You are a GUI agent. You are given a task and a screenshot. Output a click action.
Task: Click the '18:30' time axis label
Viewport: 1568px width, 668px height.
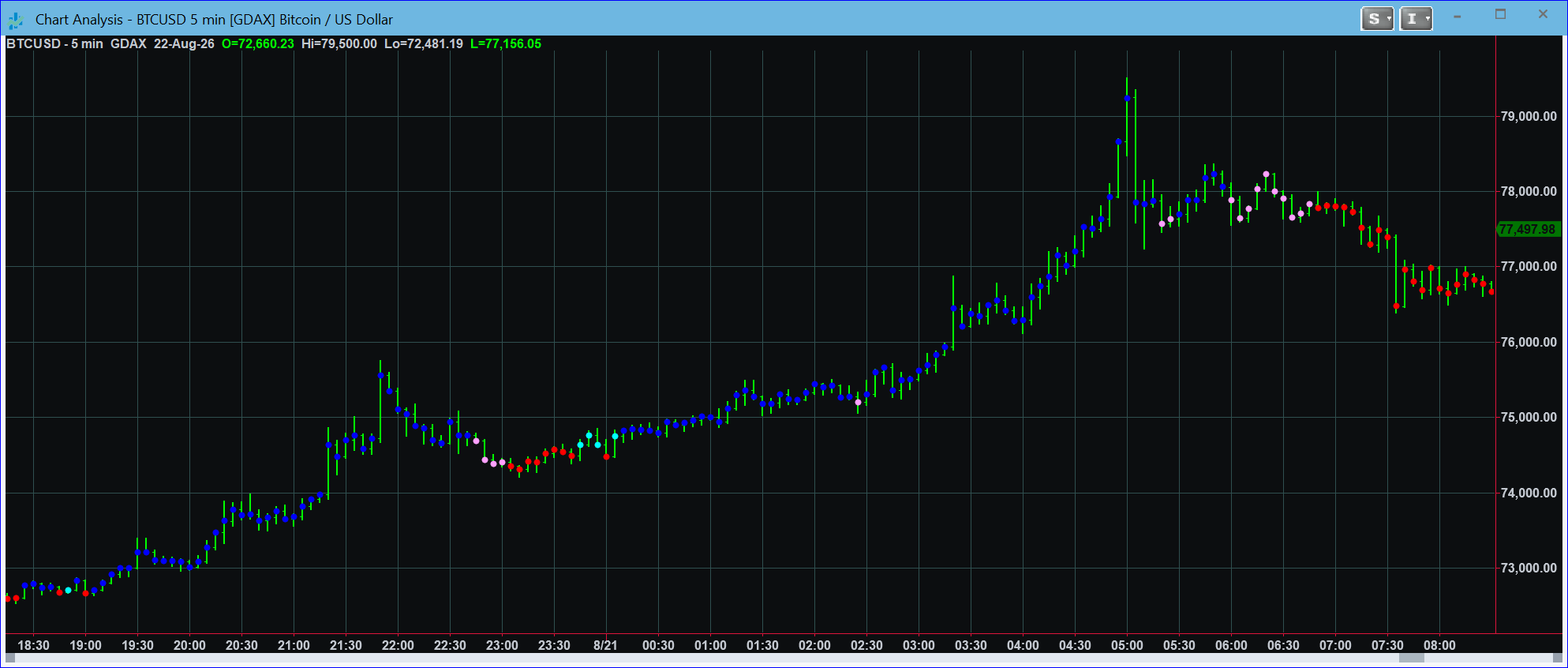point(33,645)
